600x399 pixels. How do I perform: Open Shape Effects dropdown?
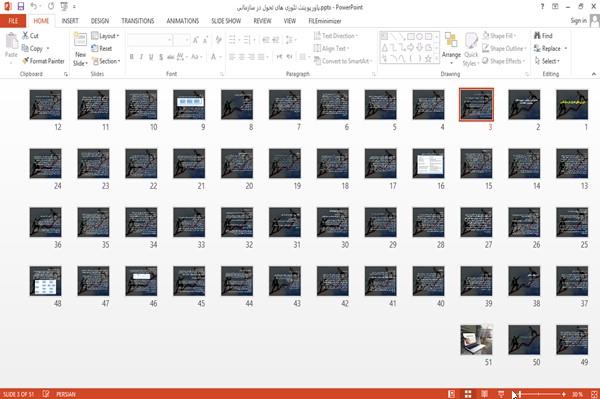[503, 61]
